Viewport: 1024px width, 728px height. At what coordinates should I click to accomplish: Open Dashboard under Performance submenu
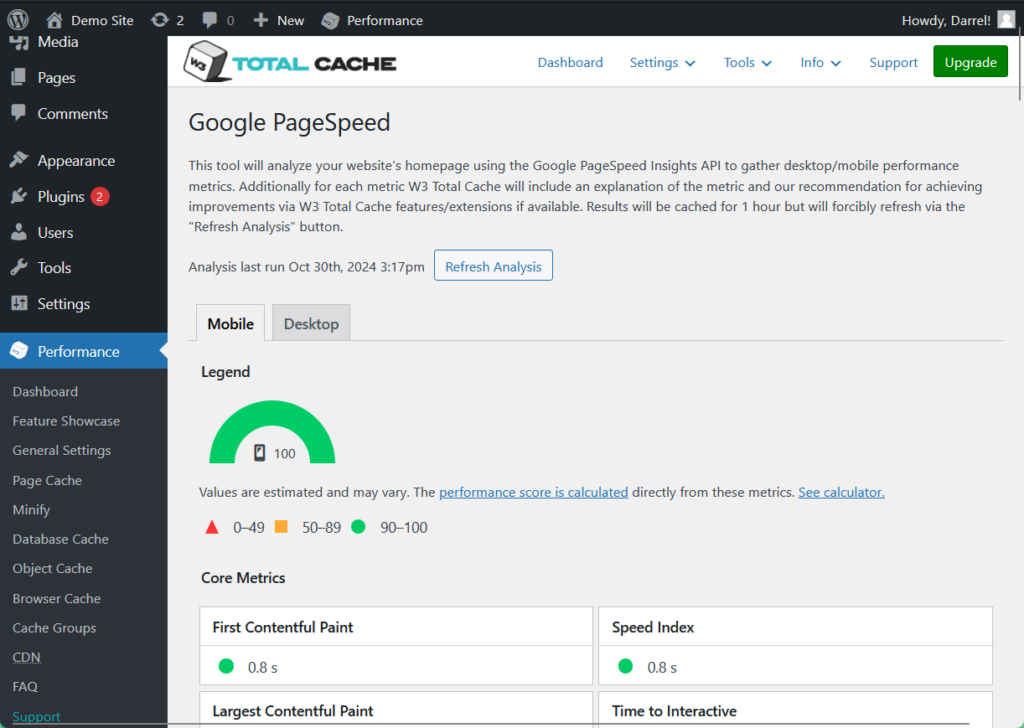(x=45, y=392)
